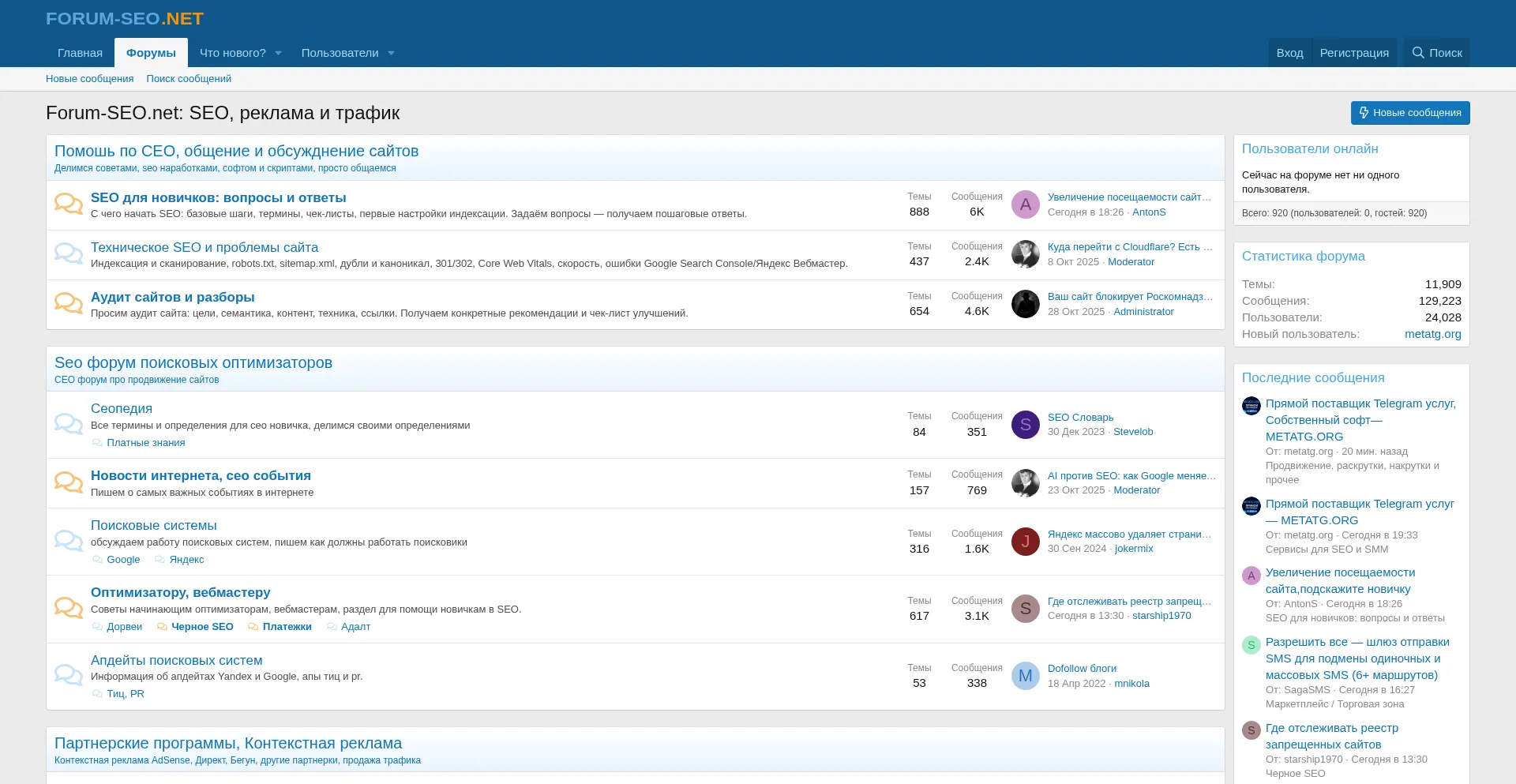Open new user metatg.org profile link

(1432, 334)
